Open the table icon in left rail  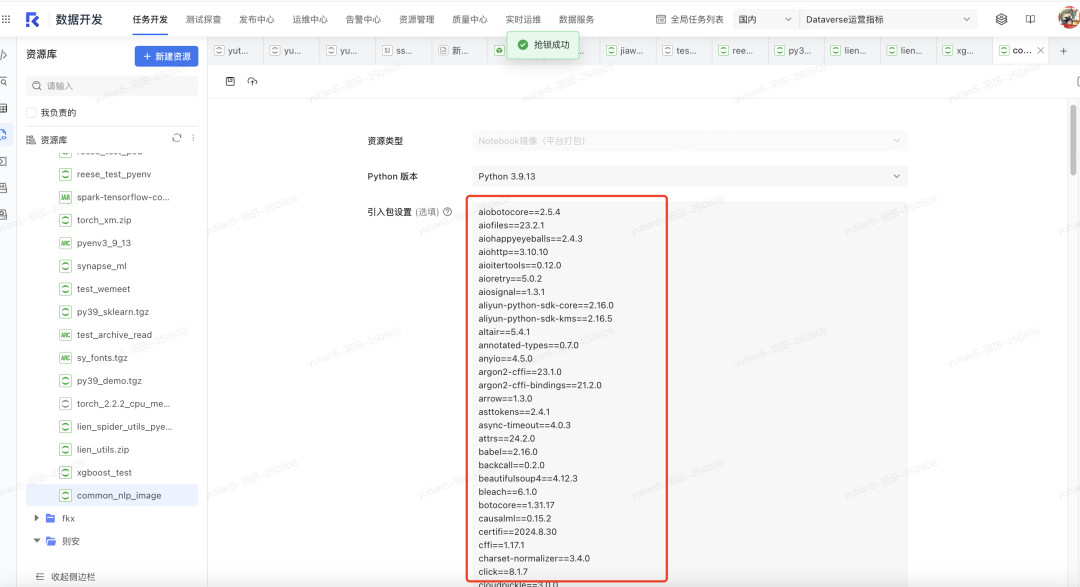click(x=3, y=108)
